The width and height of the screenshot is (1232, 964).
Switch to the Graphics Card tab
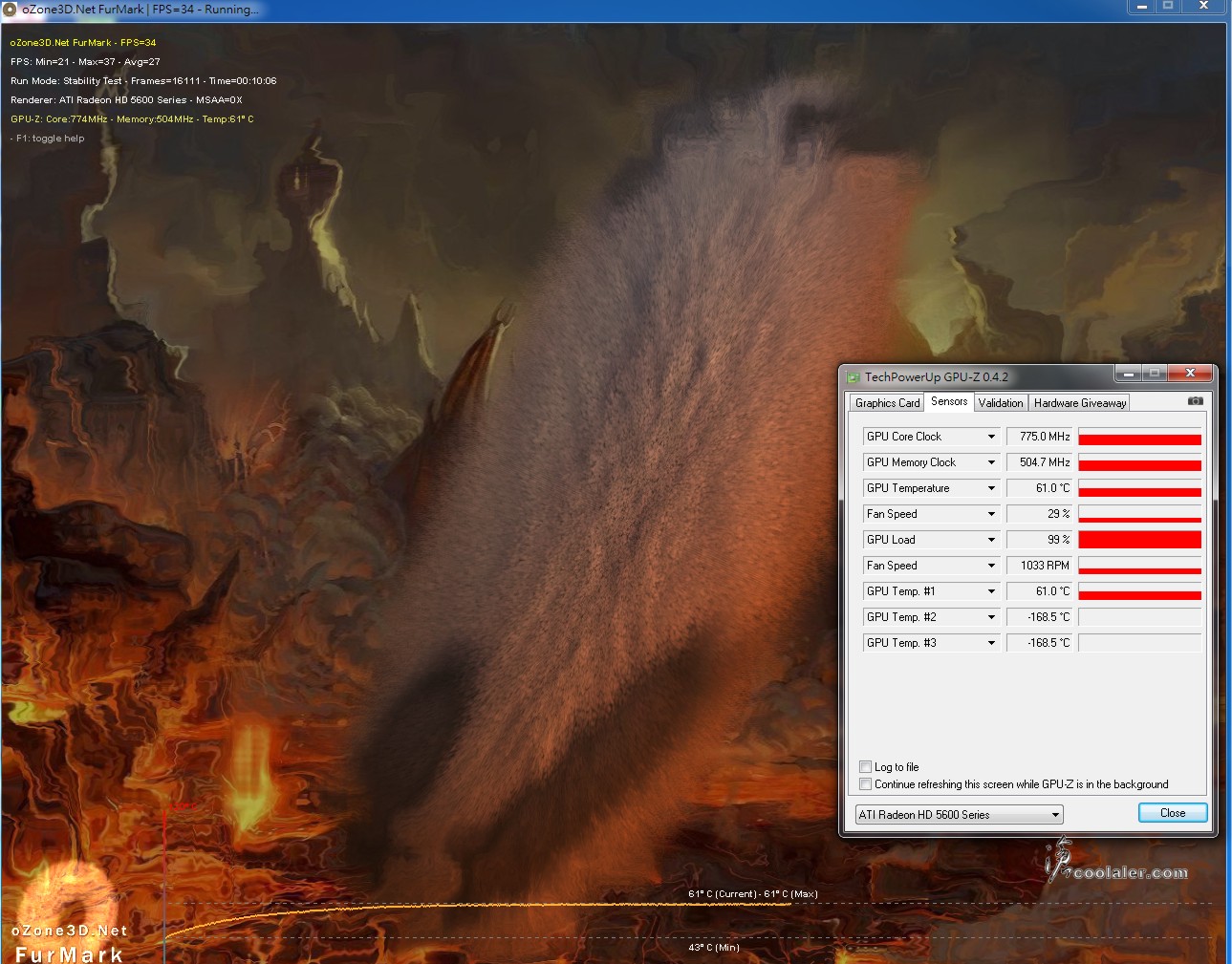point(887,403)
